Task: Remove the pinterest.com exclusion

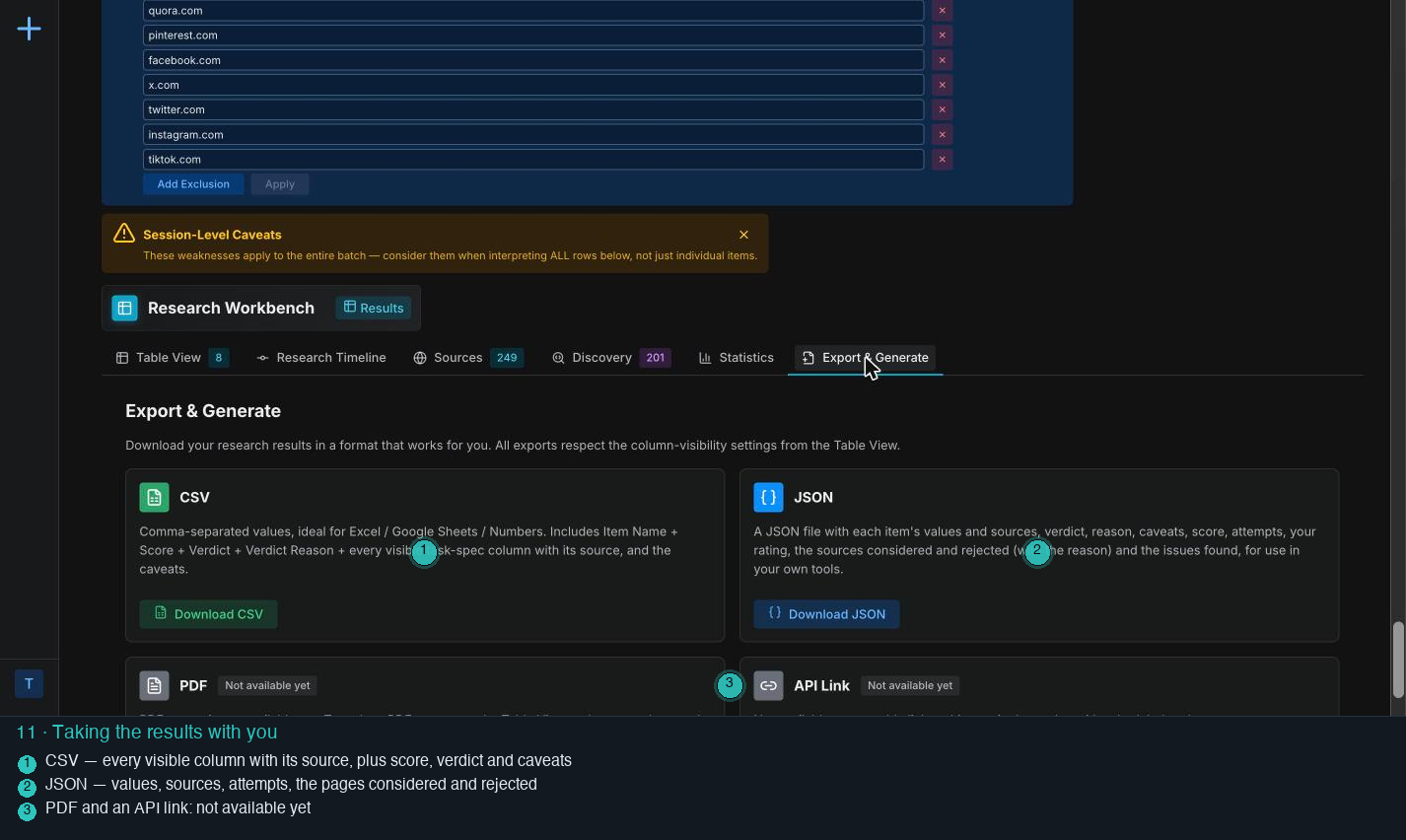Action: coord(942,35)
